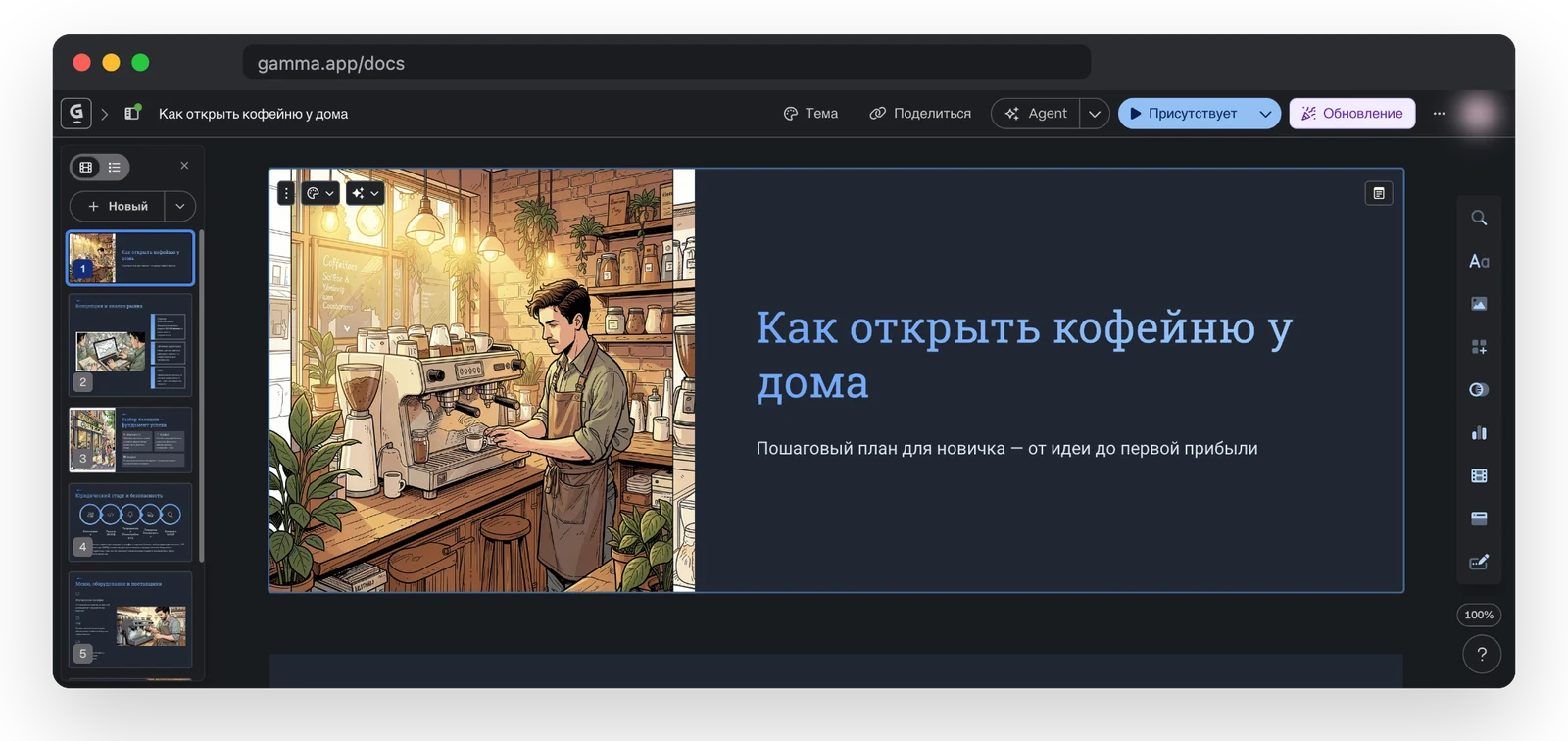This screenshot has height=741, width=1568.
Task: Click the 100% zoom level control
Action: point(1479,615)
